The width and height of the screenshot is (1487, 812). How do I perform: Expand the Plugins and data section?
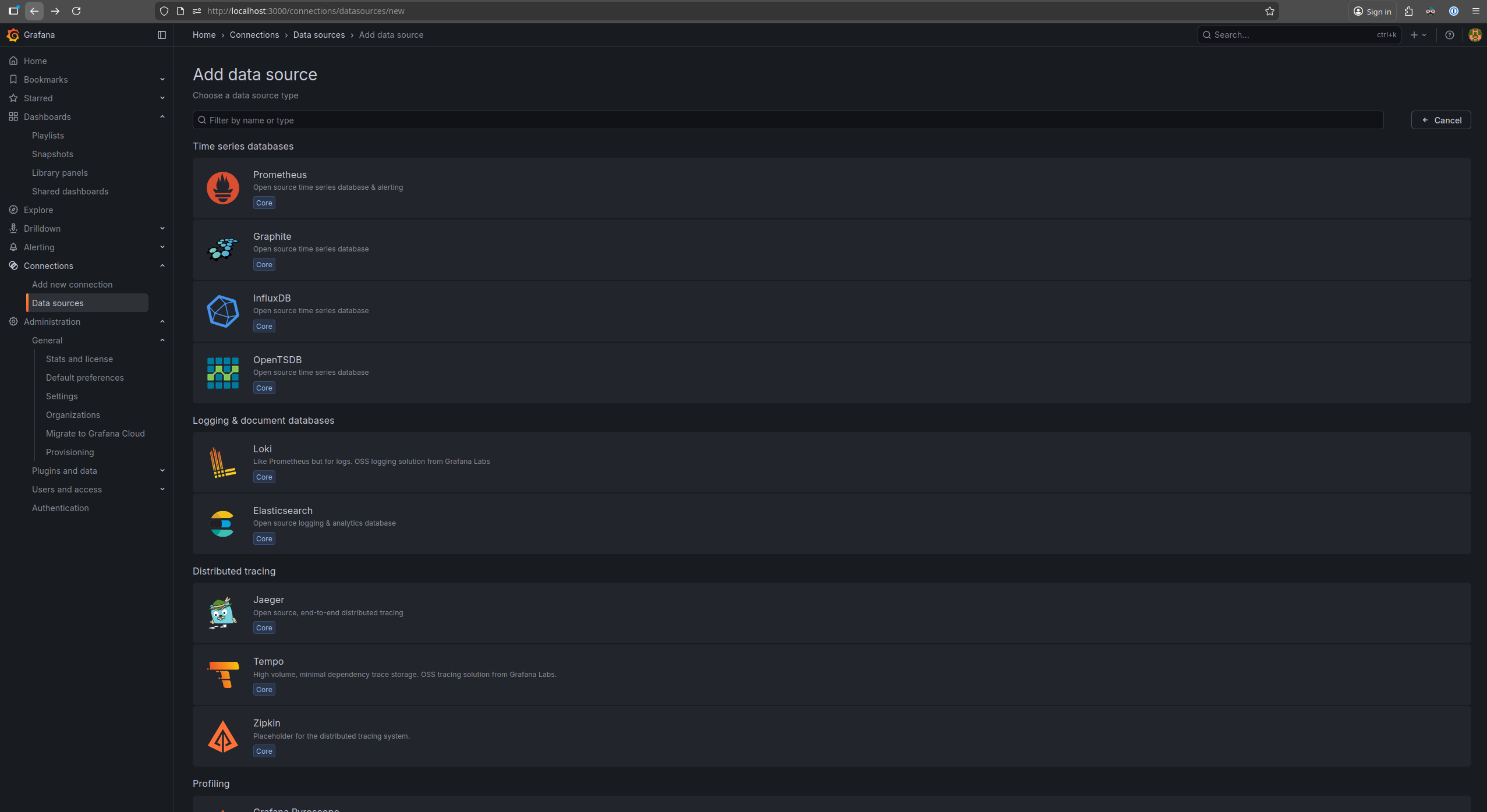click(x=162, y=471)
